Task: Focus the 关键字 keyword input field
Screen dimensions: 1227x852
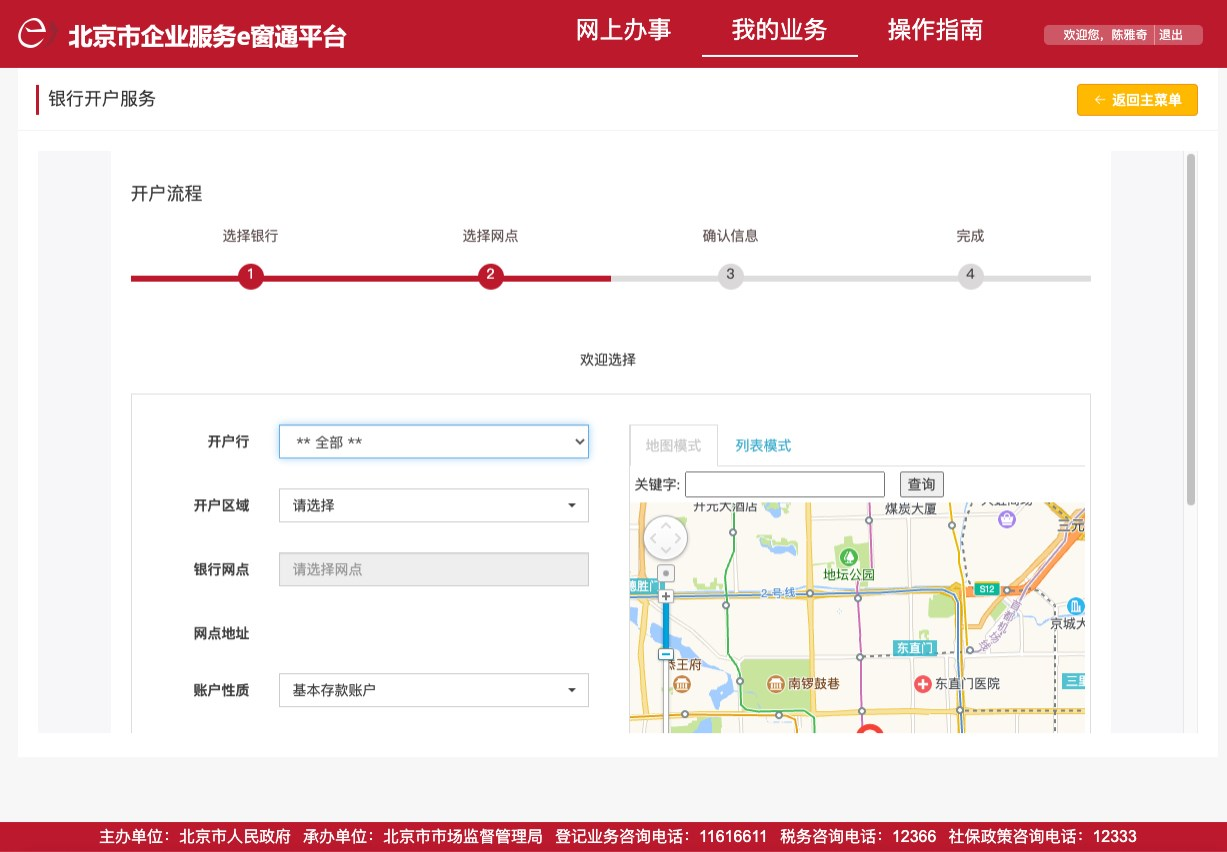Action: (785, 484)
